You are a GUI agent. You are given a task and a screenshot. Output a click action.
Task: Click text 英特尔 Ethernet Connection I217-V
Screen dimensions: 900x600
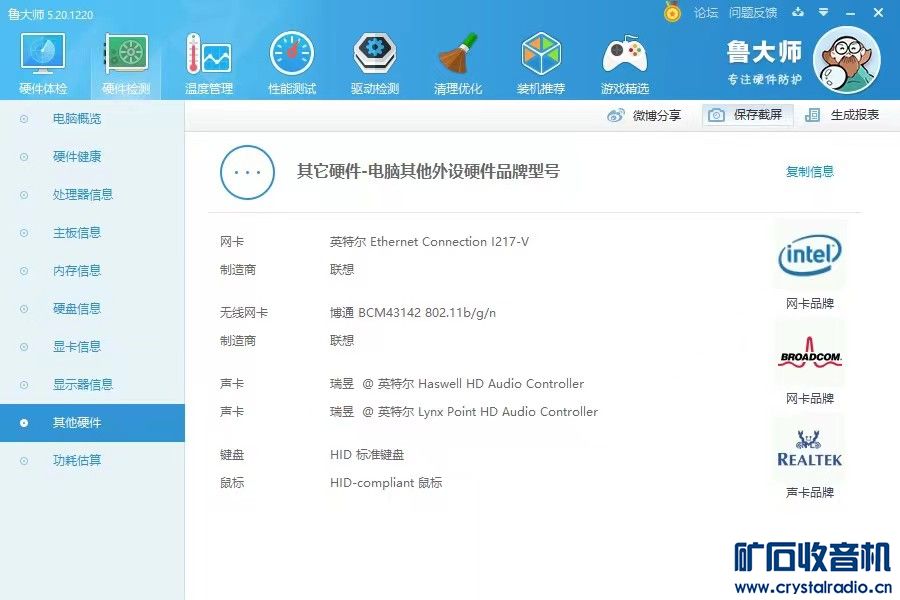pos(429,242)
